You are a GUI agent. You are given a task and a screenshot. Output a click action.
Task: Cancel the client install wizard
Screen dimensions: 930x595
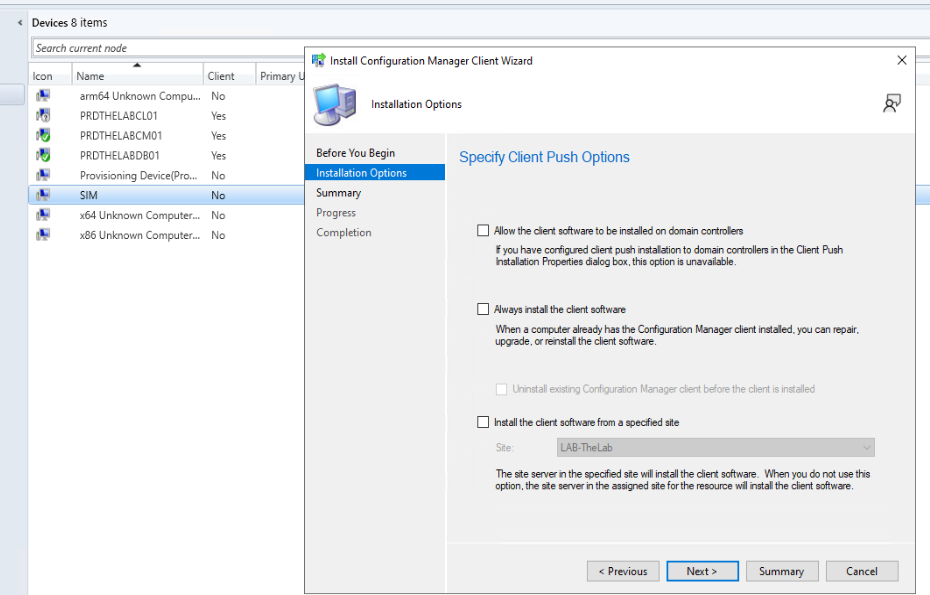862,571
